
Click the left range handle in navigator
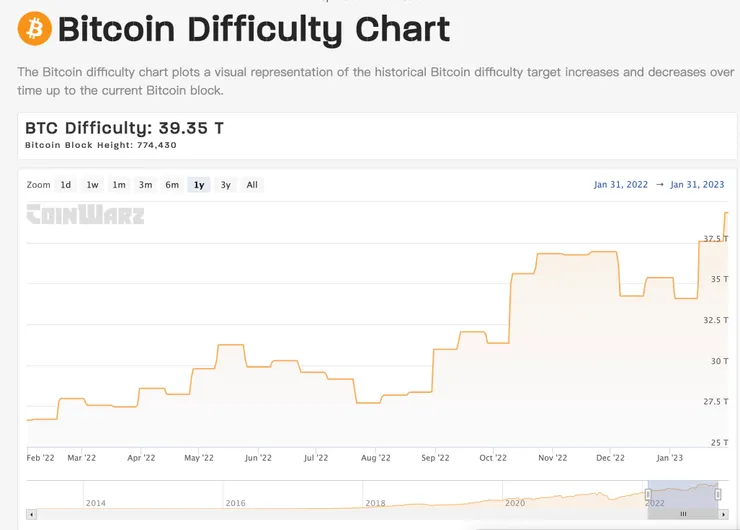click(648, 495)
